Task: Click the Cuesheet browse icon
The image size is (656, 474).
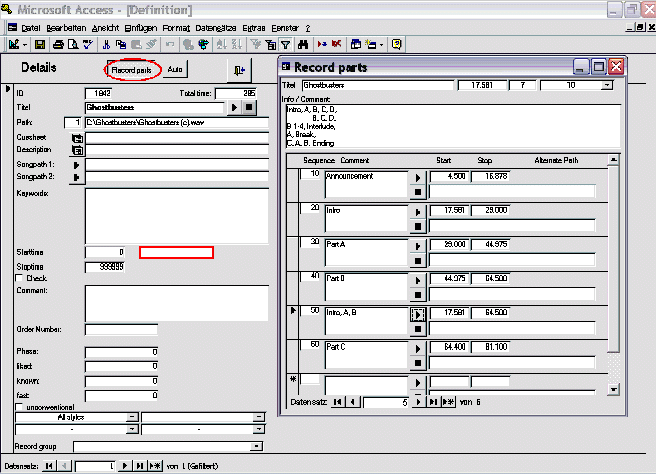Action: (x=77, y=137)
